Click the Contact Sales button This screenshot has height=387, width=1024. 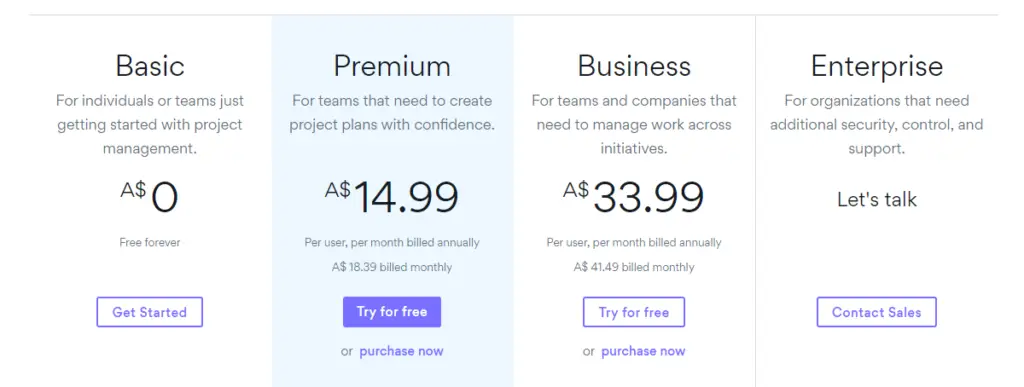[876, 312]
